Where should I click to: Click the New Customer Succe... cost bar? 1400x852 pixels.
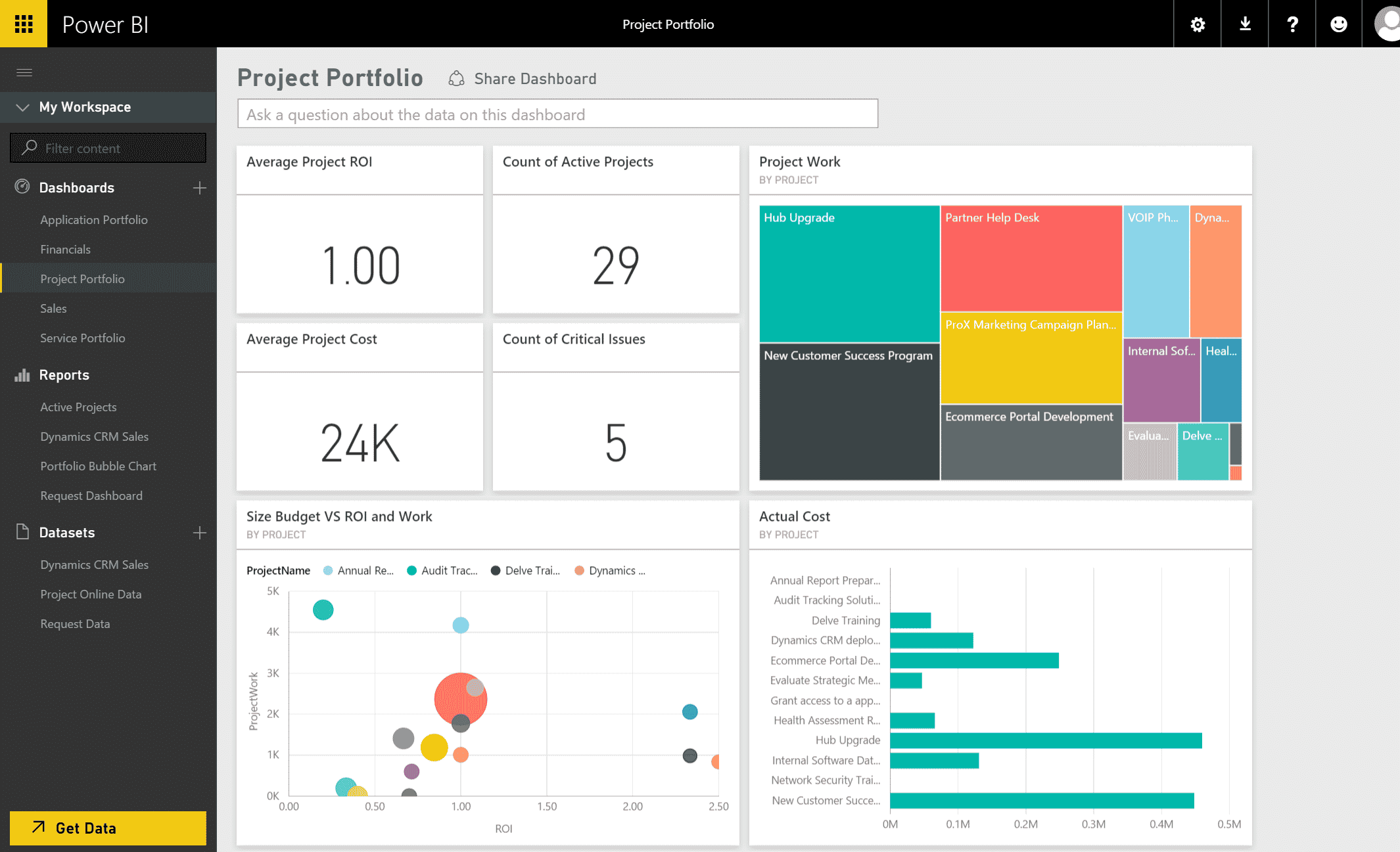point(1042,800)
